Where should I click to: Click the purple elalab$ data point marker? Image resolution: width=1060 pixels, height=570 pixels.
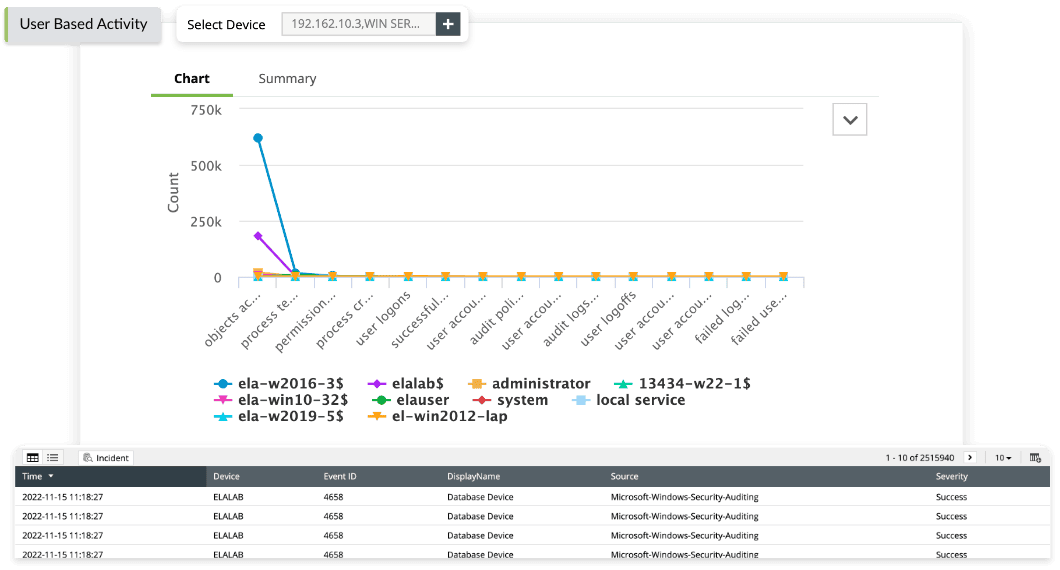[x=258, y=236]
